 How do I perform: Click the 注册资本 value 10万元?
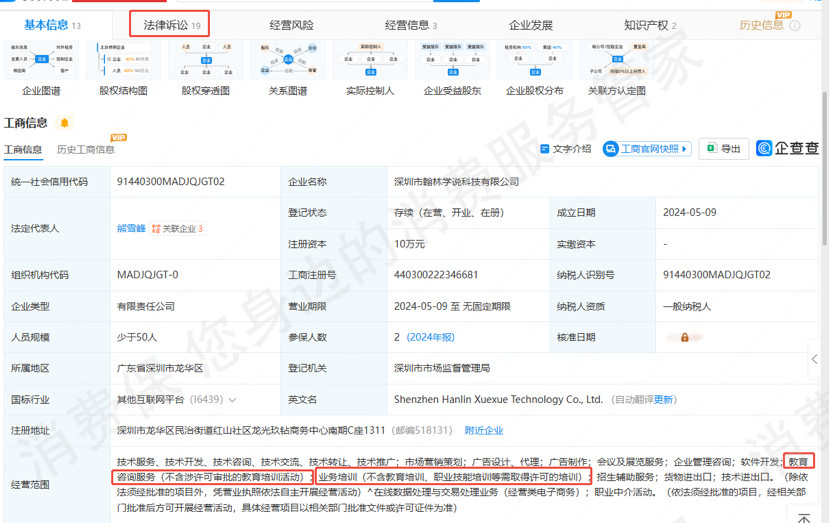point(409,244)
